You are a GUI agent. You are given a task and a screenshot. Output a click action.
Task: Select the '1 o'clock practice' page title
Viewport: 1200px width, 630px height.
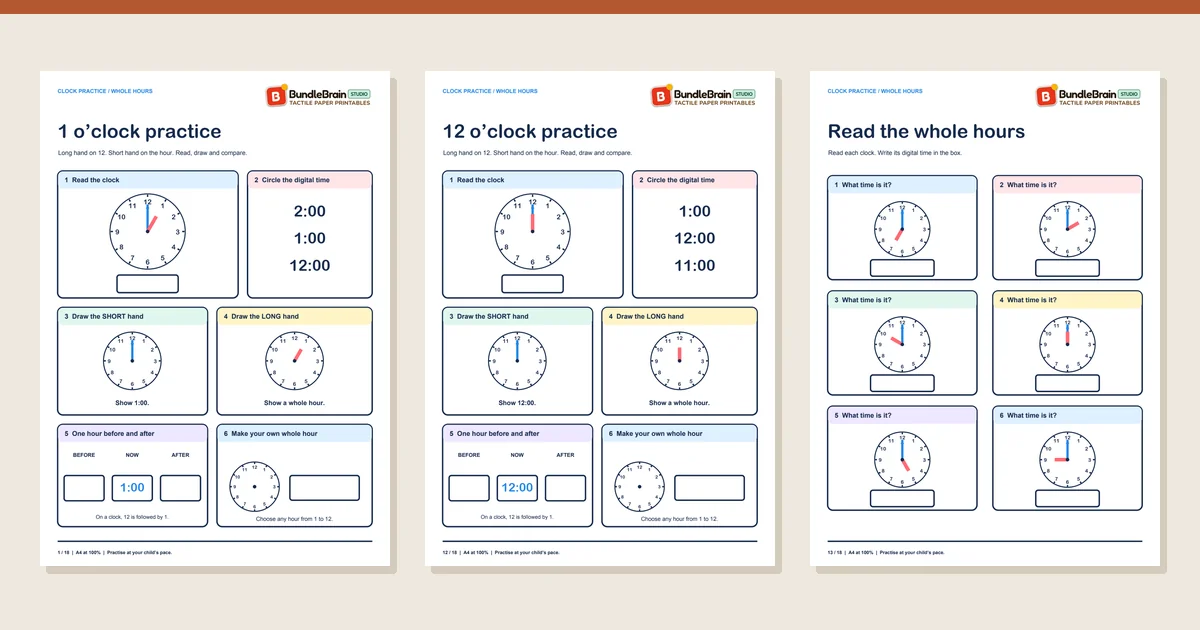pyautogui.click(x=140, y=131)
